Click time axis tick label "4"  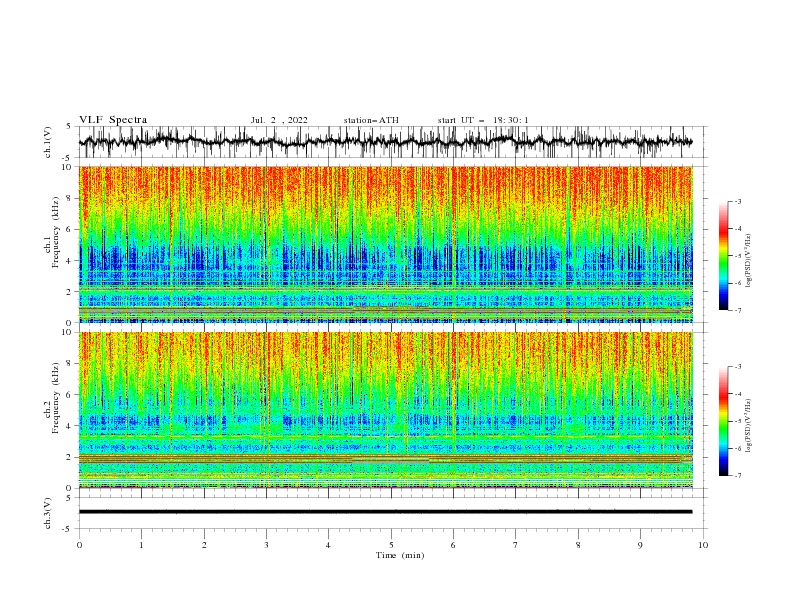point(328,545)
